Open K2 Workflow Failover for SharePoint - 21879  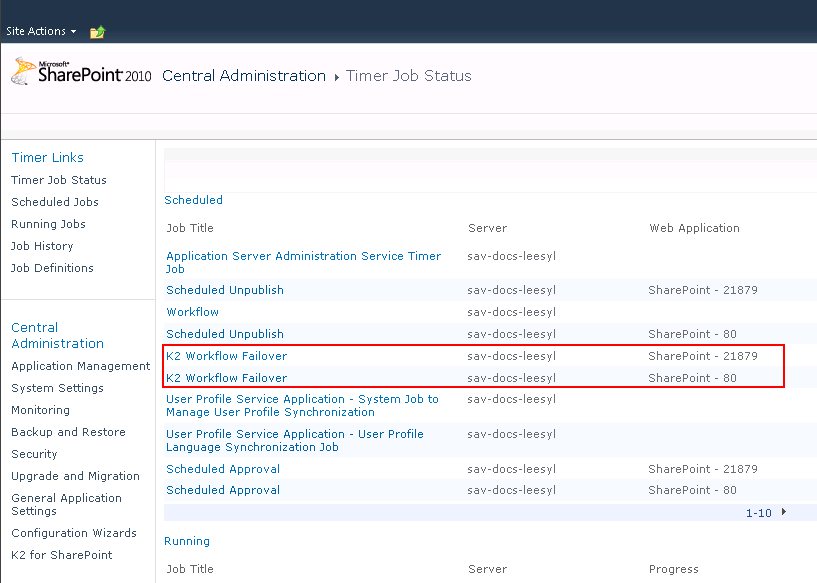(x=226, y=356)
